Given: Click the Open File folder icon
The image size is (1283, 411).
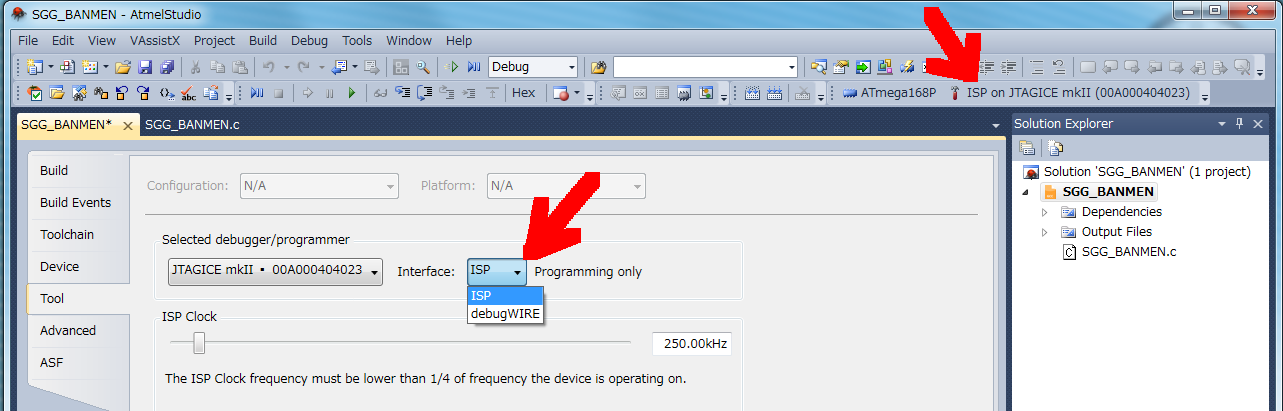Looking at the screenshot, I should 123,67.
